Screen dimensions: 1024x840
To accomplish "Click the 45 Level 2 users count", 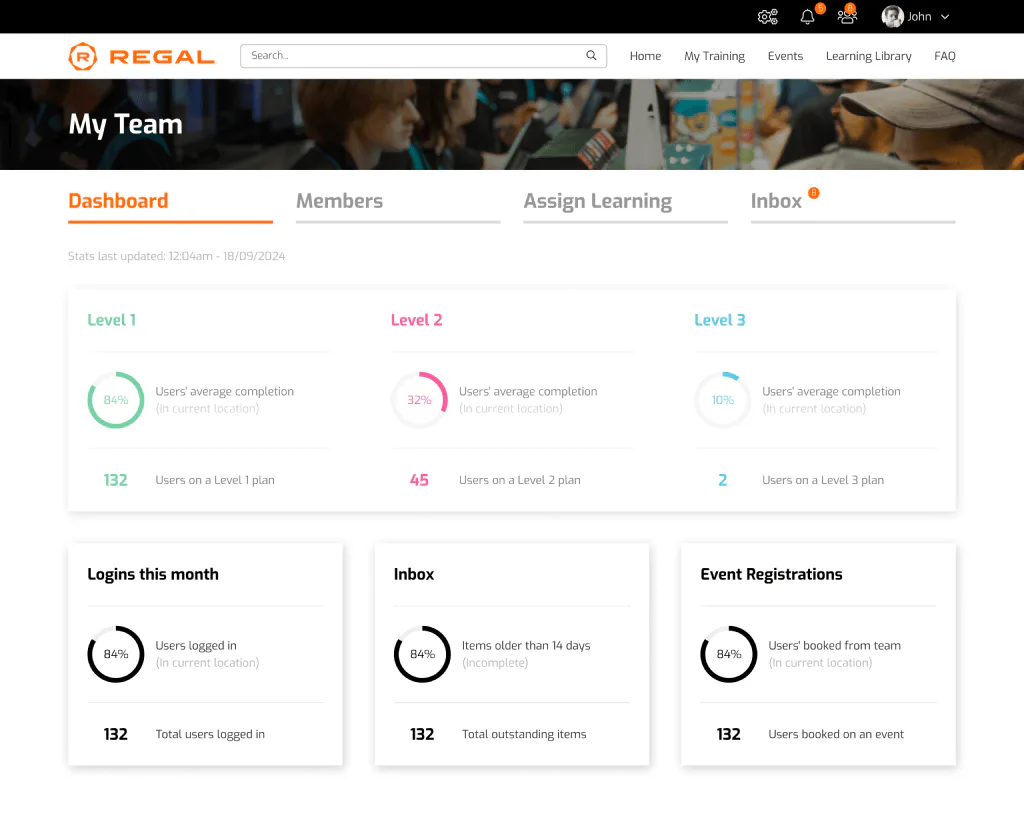I will [419, 480].
